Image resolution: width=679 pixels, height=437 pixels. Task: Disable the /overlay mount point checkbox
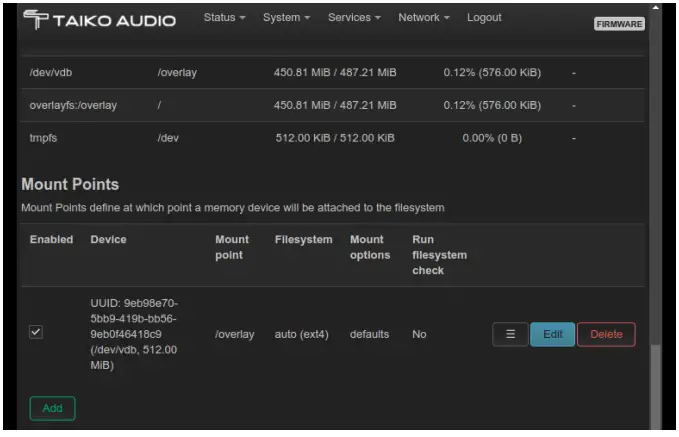click(36, 333)
